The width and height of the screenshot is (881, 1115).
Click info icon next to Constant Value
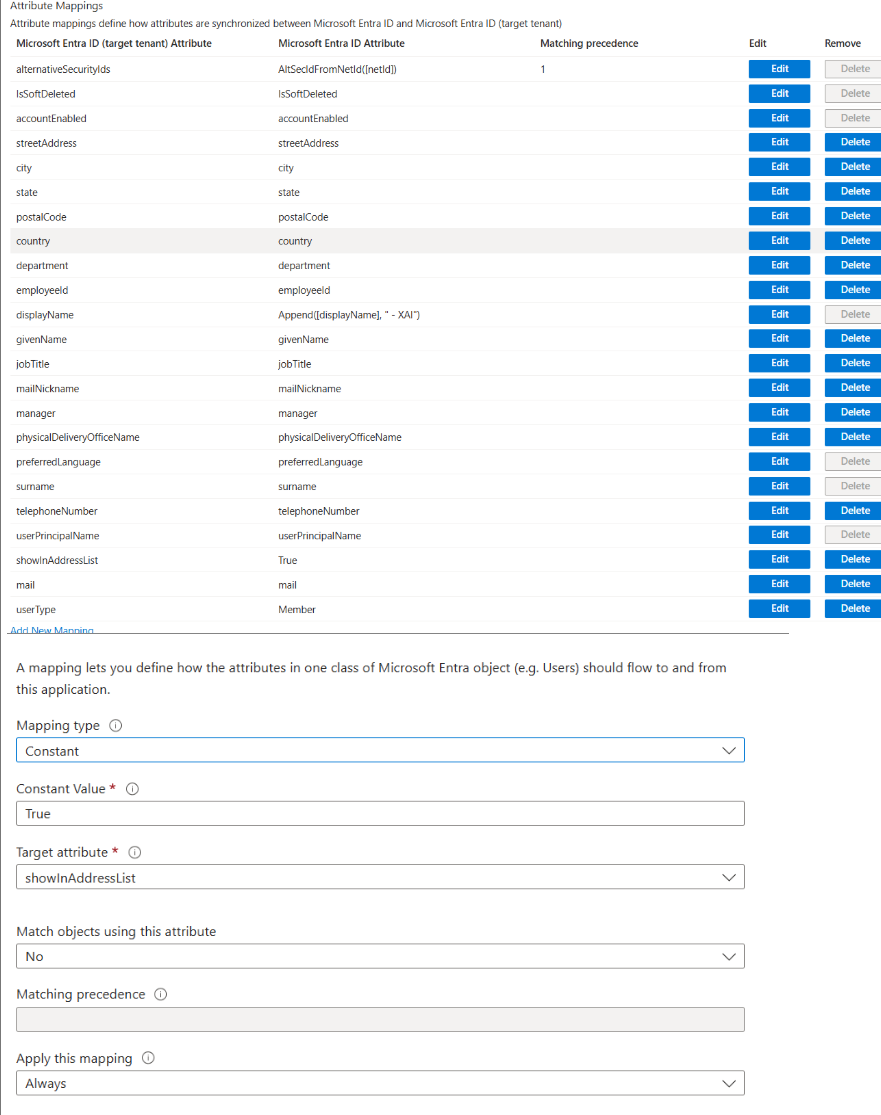pyautogui.click(x=132, y=789)
